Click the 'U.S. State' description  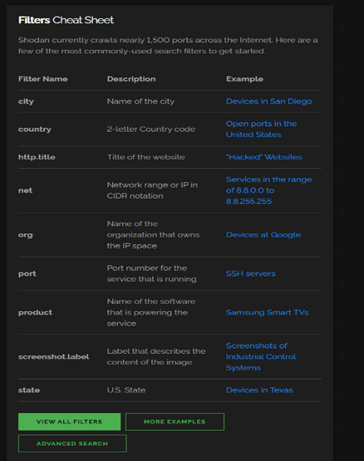[126, 390]
